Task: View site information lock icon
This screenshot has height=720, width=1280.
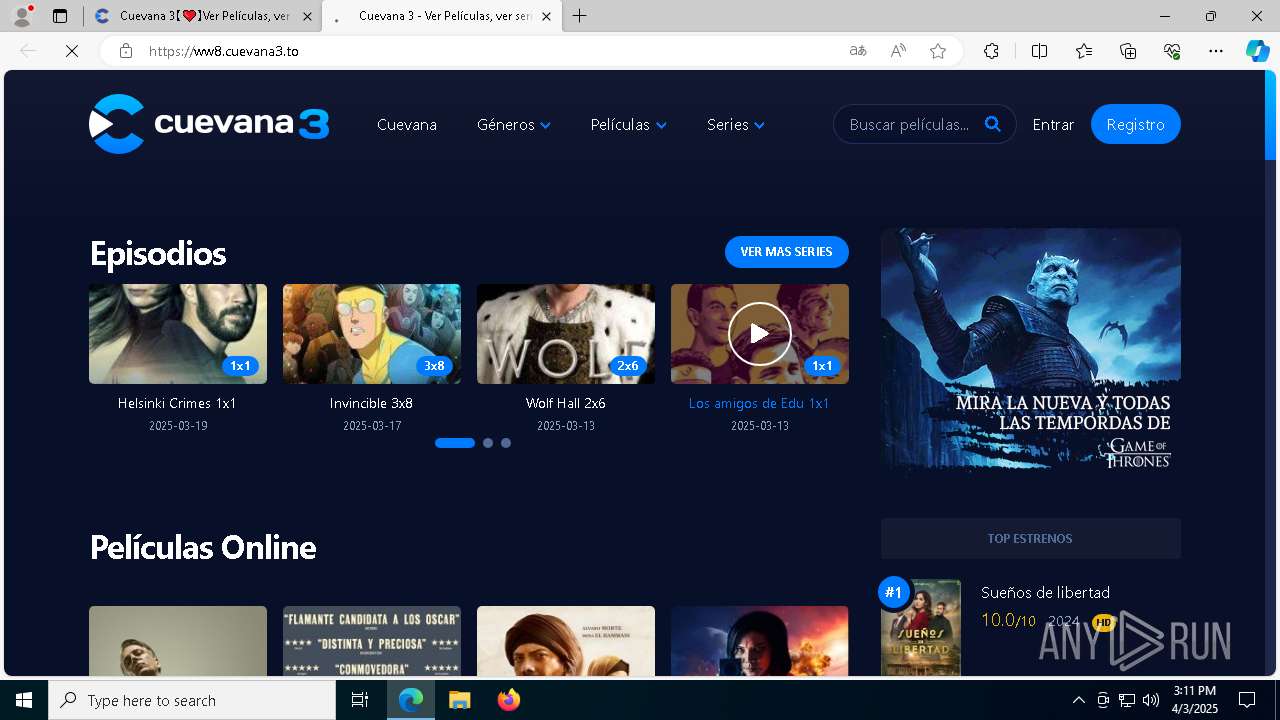Action: (126, 51)
